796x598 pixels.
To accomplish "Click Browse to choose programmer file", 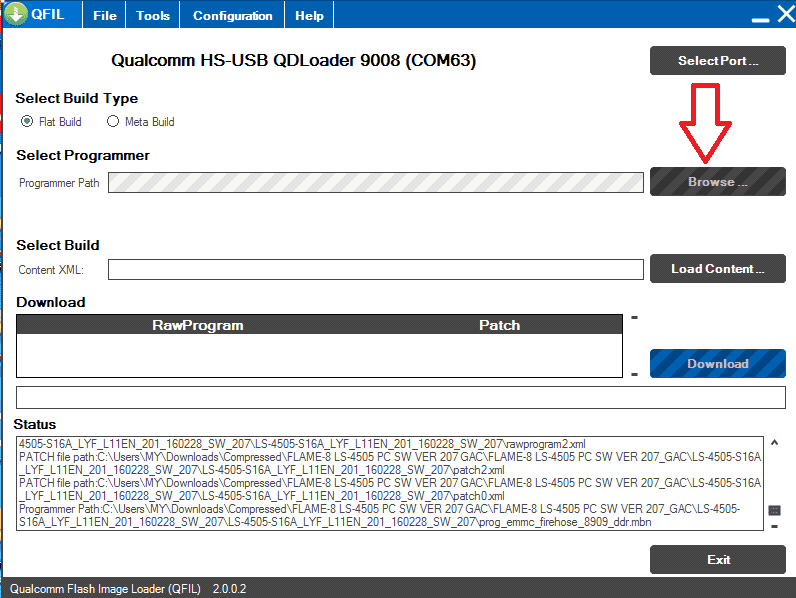I will 718,182.
